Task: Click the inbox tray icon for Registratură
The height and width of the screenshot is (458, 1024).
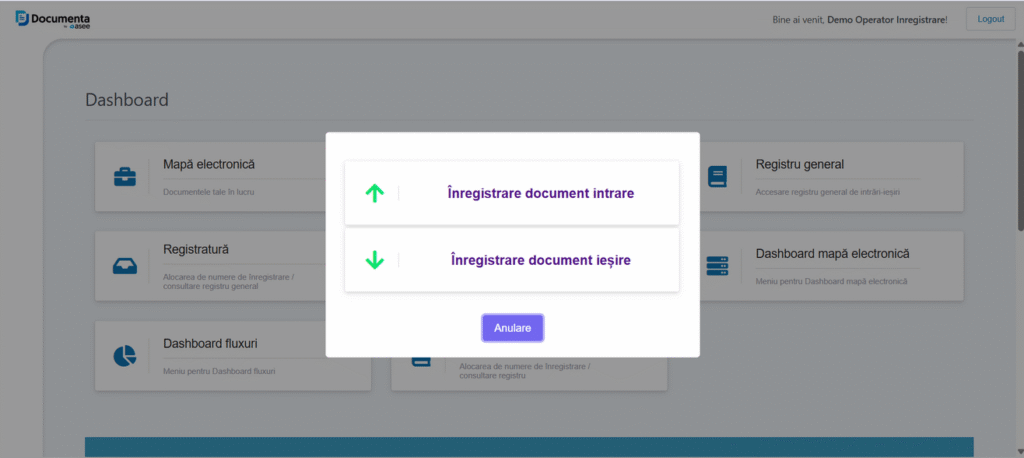Action: (x=126, y=267)
